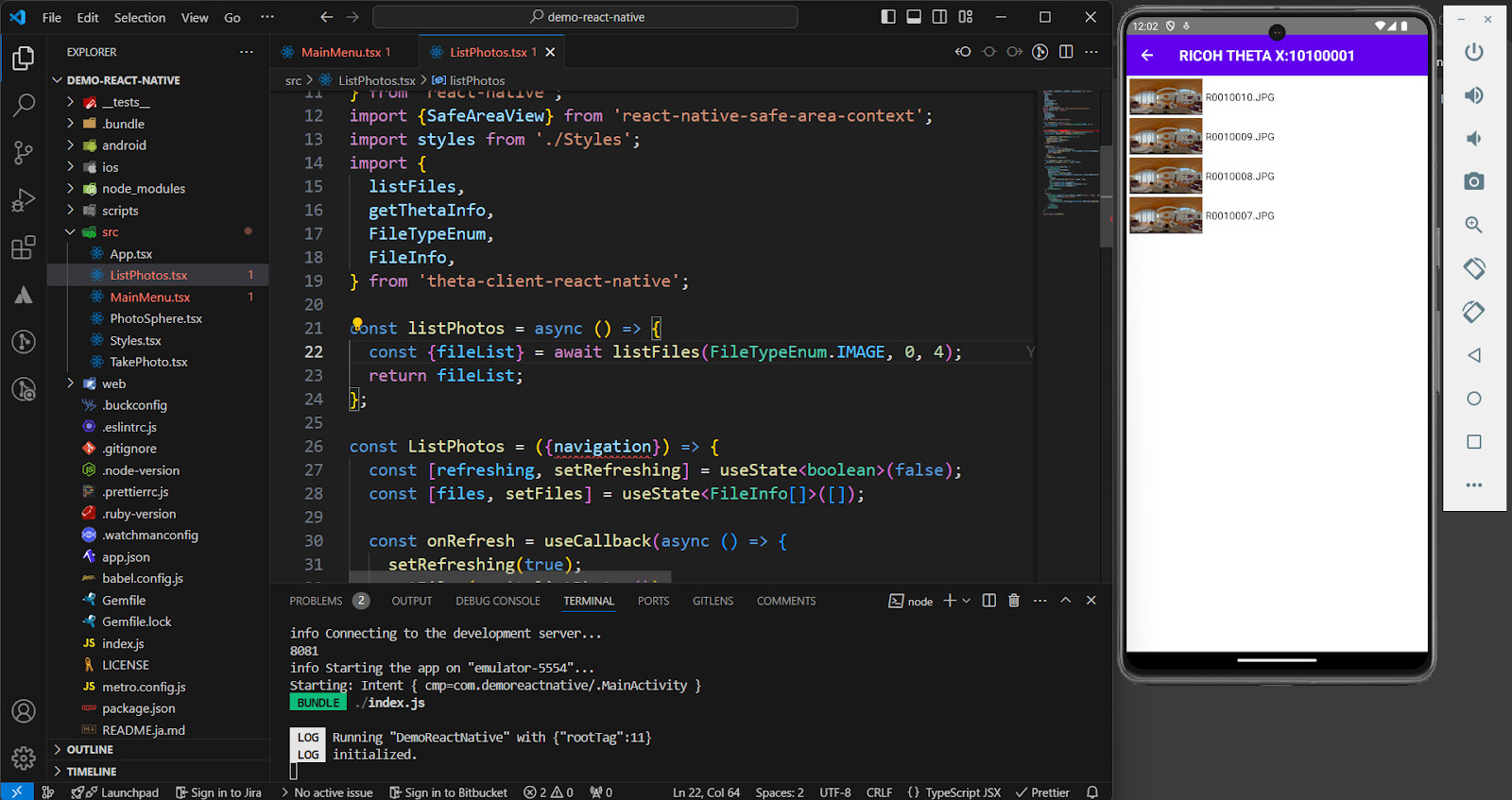Switch to the MainMenu.tsx editor tab
1512x800 pixels.
coord(340,52)
